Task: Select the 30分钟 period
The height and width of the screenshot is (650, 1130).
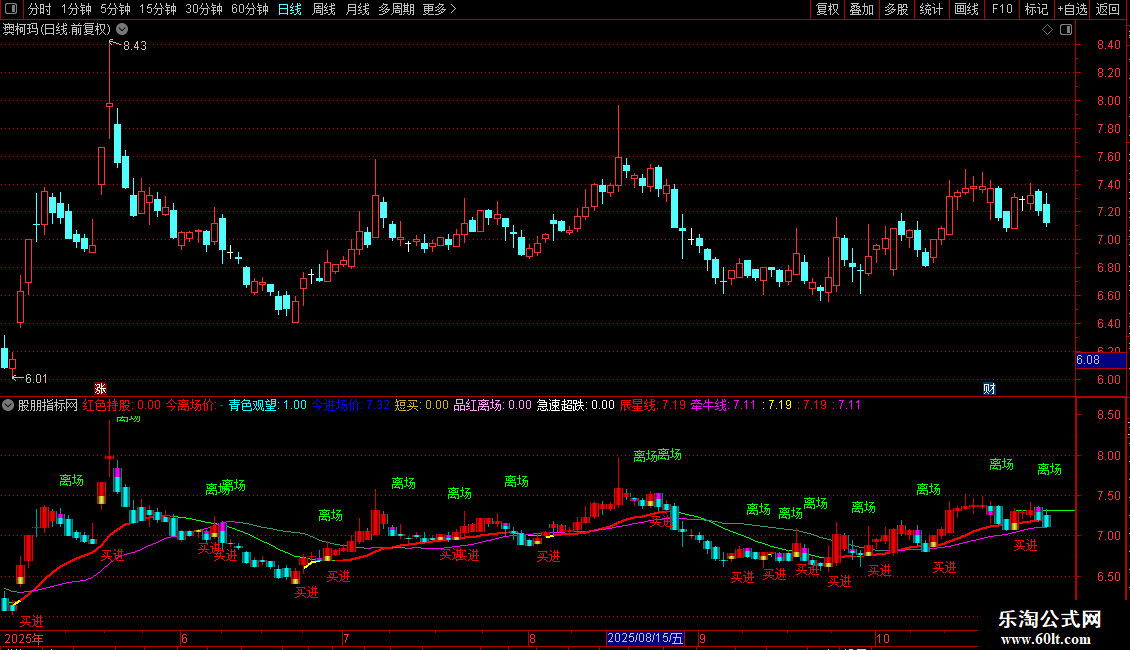Action: point(204,9)
